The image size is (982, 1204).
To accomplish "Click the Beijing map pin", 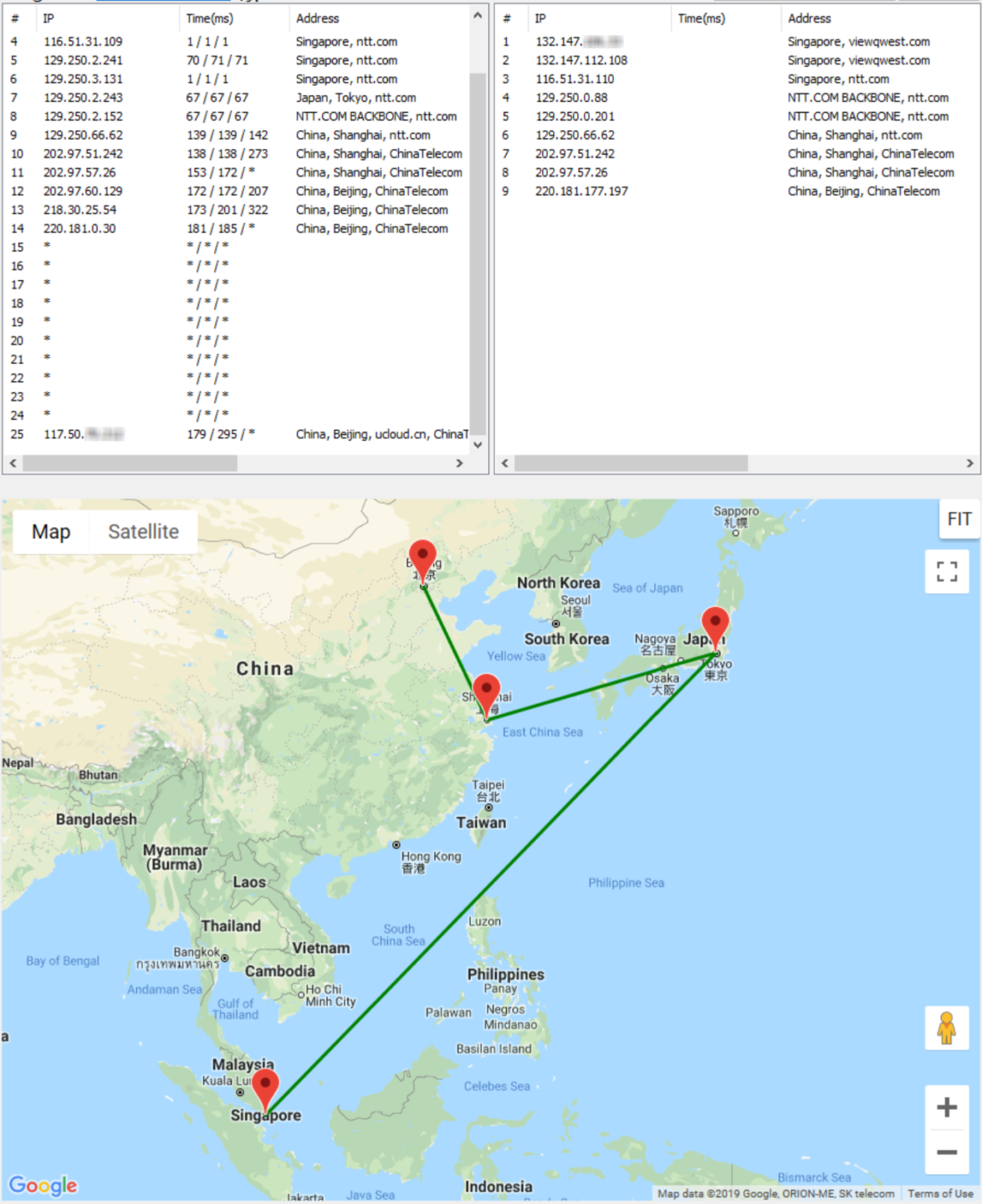I will click(423, 561).
